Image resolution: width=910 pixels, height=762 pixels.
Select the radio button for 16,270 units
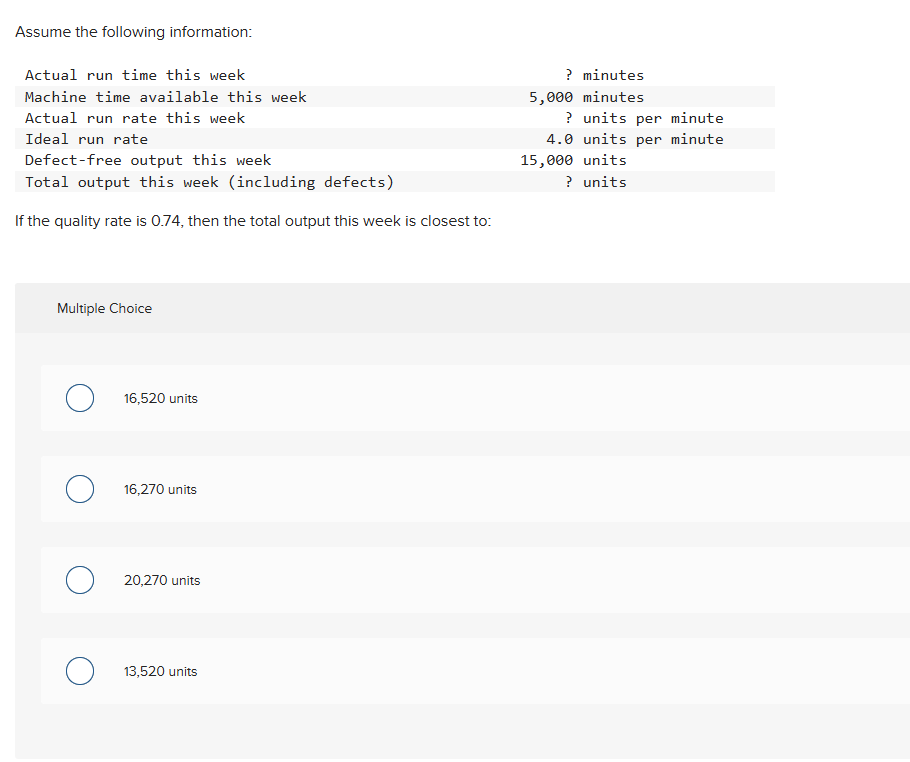point(80,489)
